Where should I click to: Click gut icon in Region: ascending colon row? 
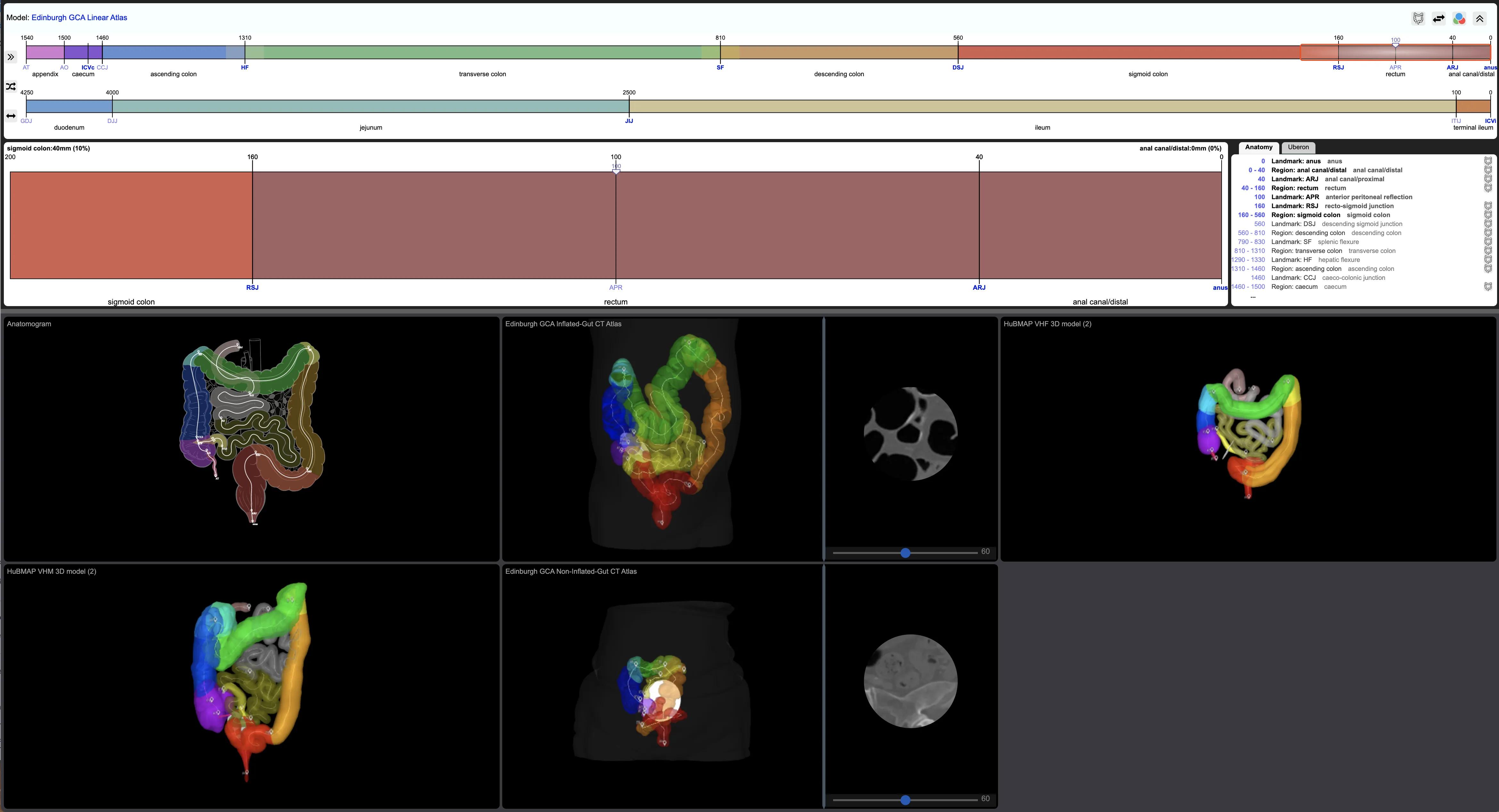[1488, 269]
